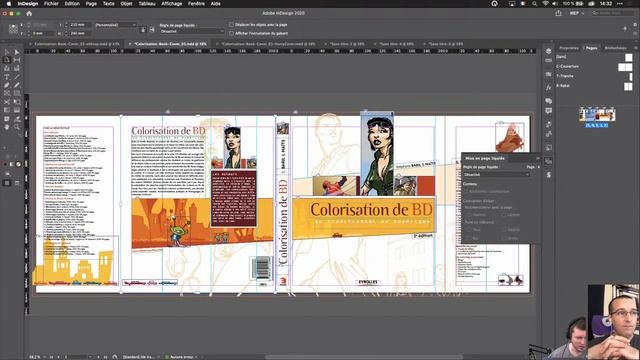640x360 pixels.
Task: Click the page width input field
Action: pos(79,25)
